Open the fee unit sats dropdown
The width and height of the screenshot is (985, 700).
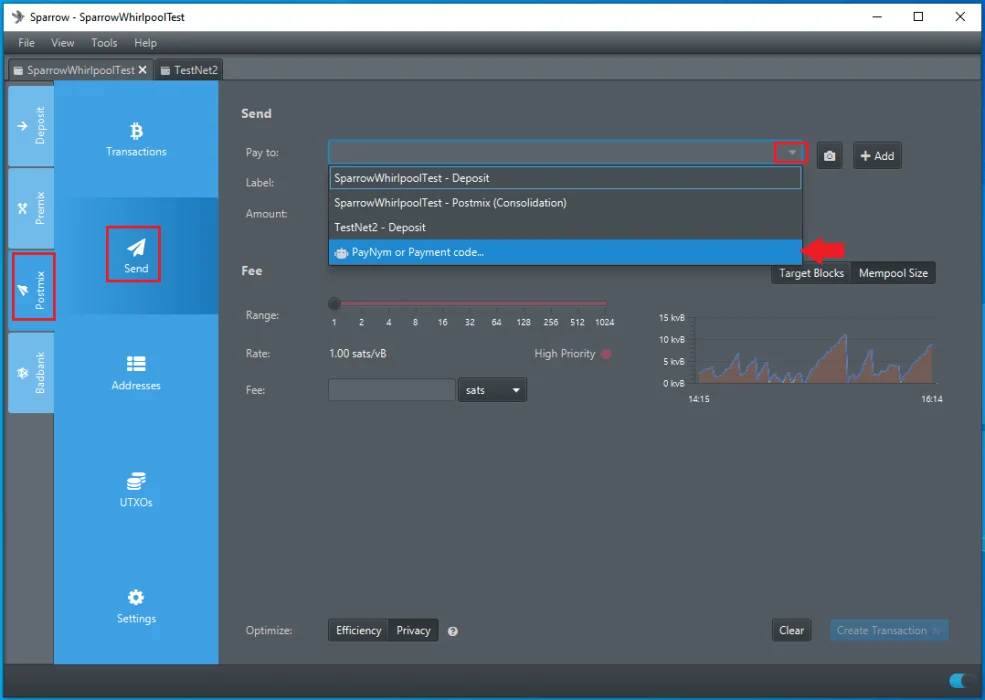click(492, 390)
